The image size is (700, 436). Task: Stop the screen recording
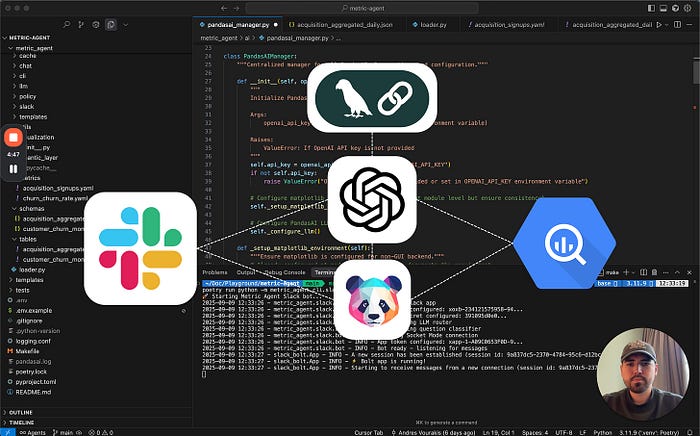(x=14, y=139)
